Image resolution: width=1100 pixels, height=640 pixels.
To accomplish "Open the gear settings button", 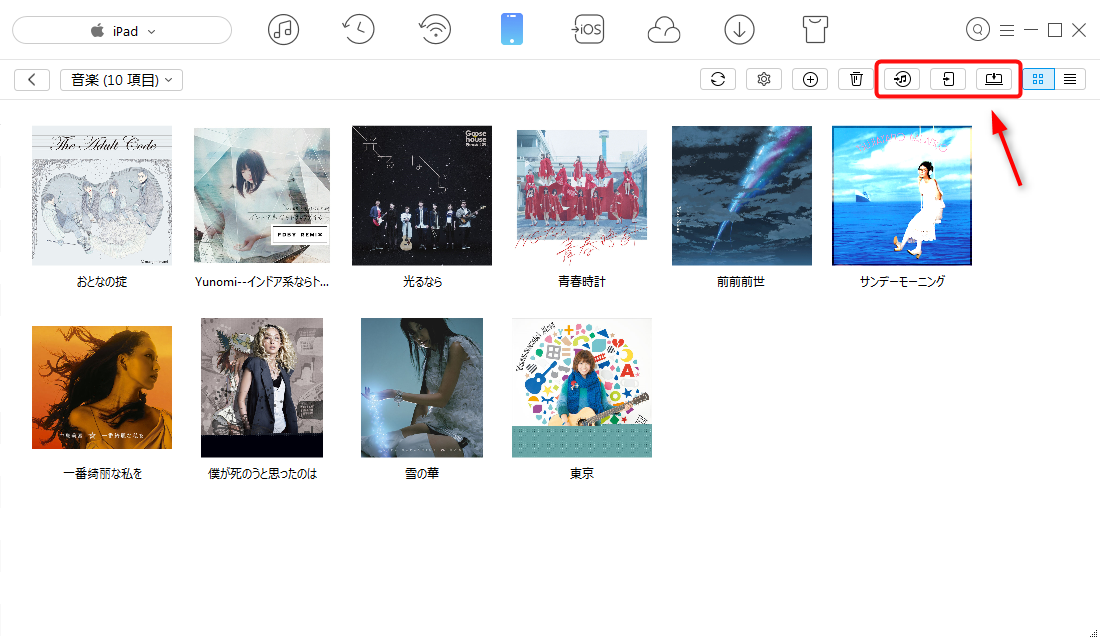I will (x=764, y=79).
